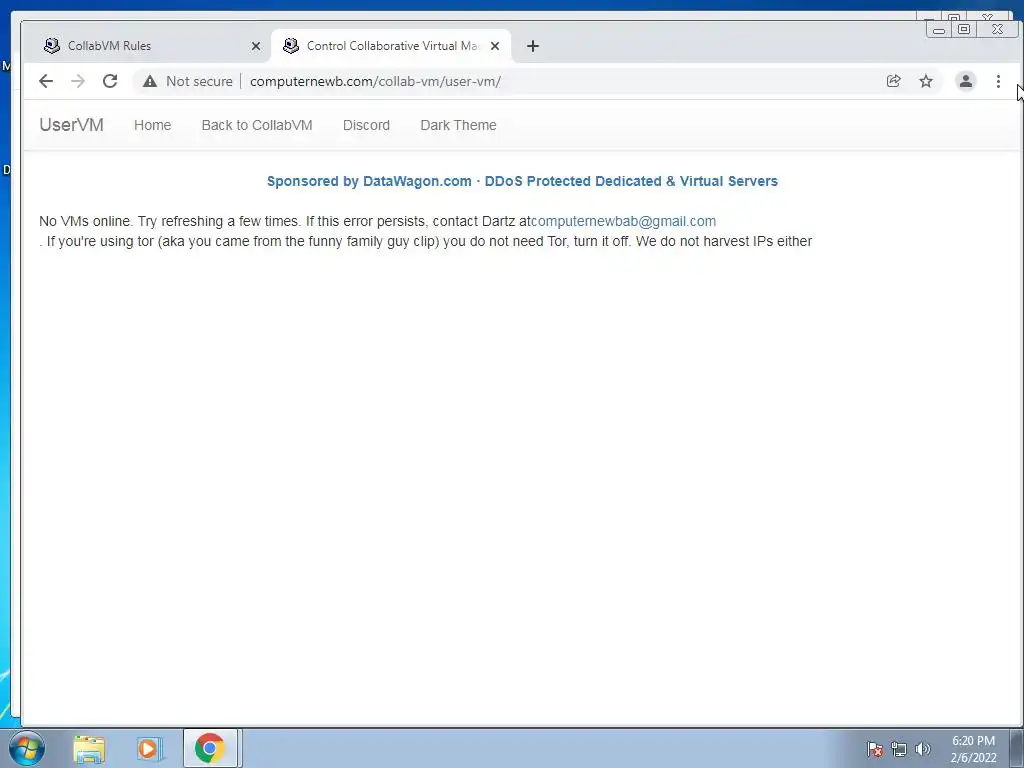Open the Discord nav link
Viewport: 1024px width, 768px height.
pos(366,125)
